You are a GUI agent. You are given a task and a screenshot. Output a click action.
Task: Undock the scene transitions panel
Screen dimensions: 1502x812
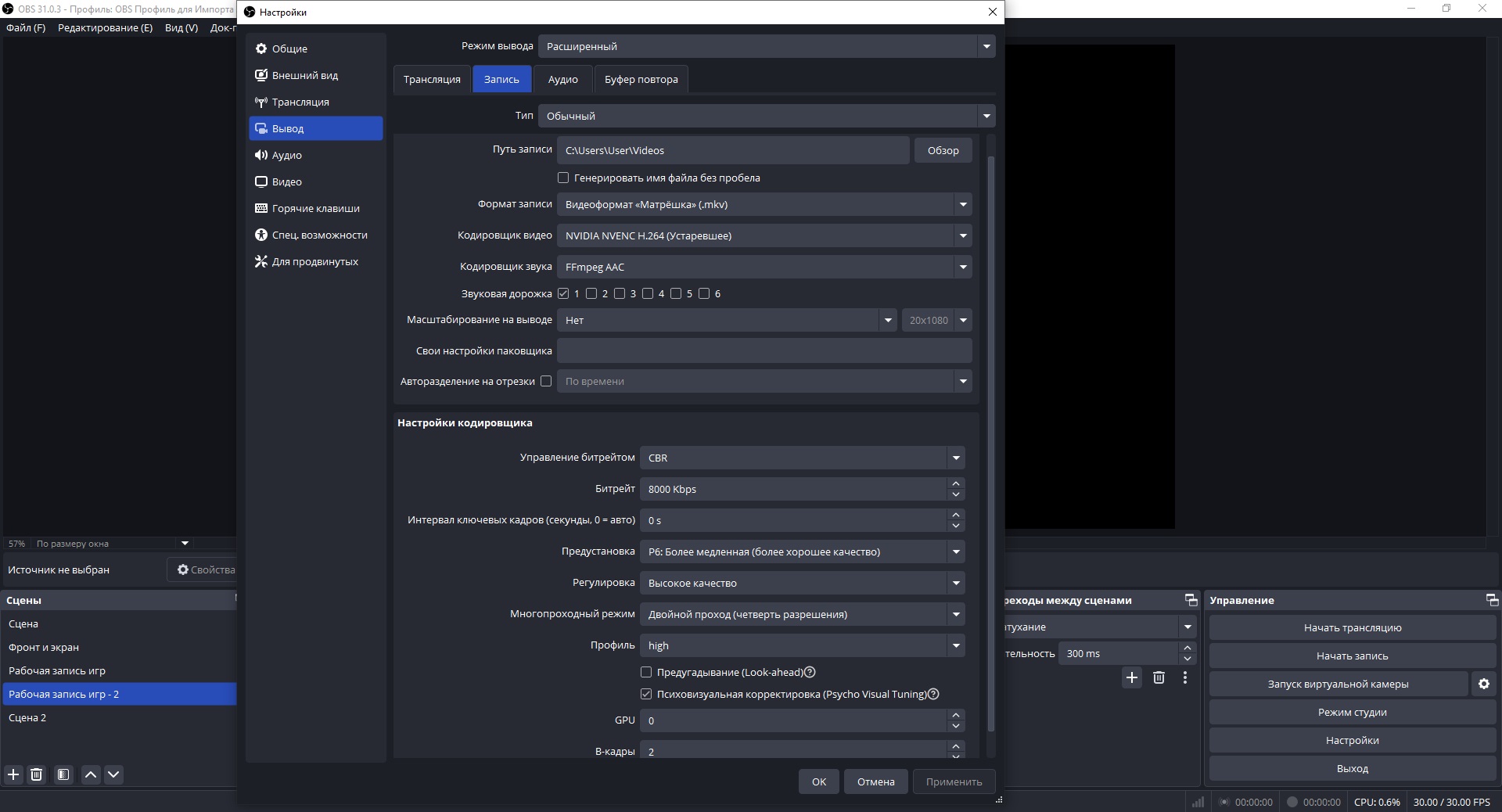coord(1191,600)
